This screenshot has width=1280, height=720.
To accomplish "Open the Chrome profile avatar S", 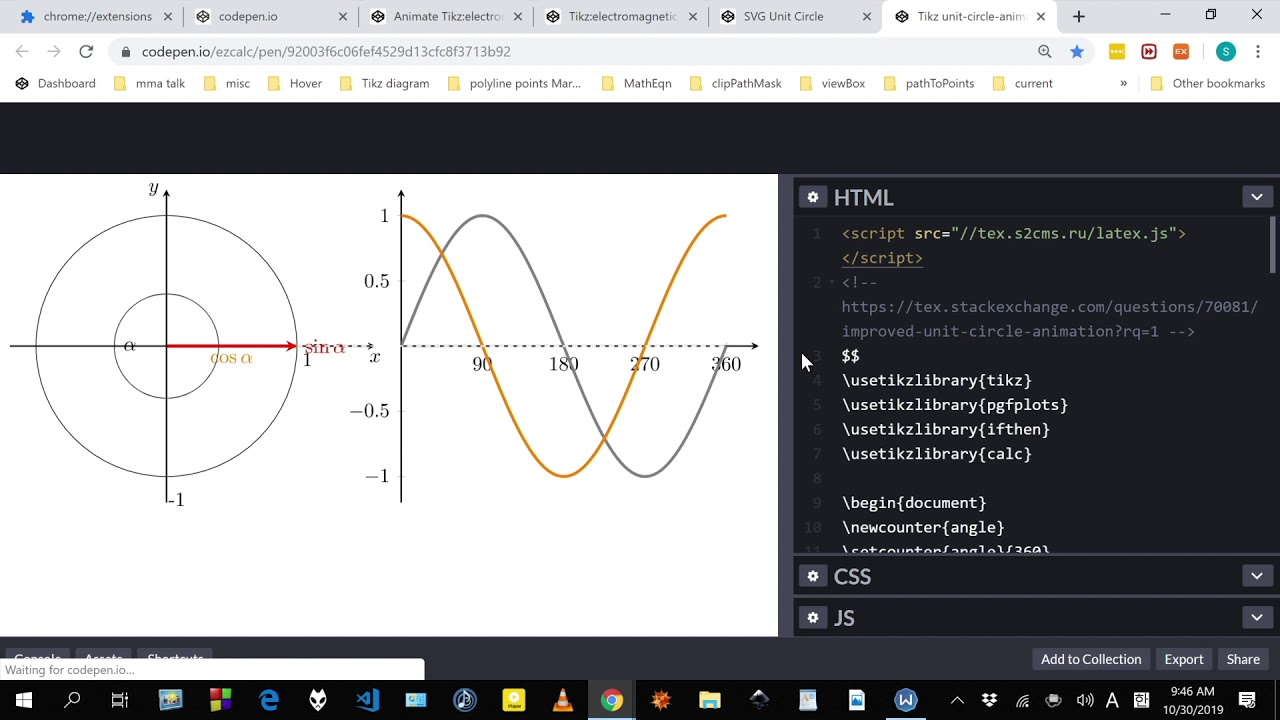I will [x=1225, y=51].
